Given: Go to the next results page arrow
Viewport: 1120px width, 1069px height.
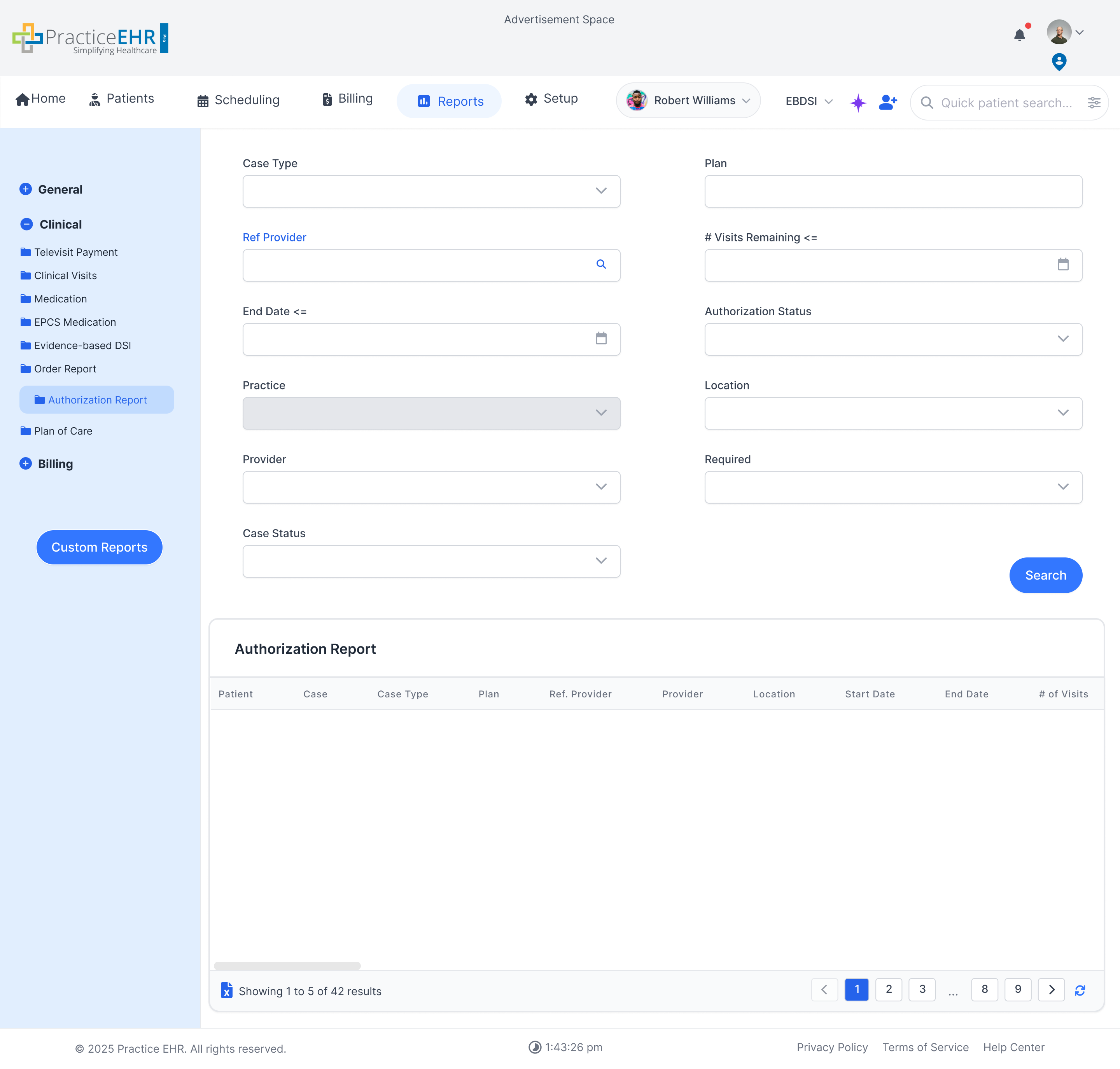Looking at the screenshot, I should pos(1052,990).
